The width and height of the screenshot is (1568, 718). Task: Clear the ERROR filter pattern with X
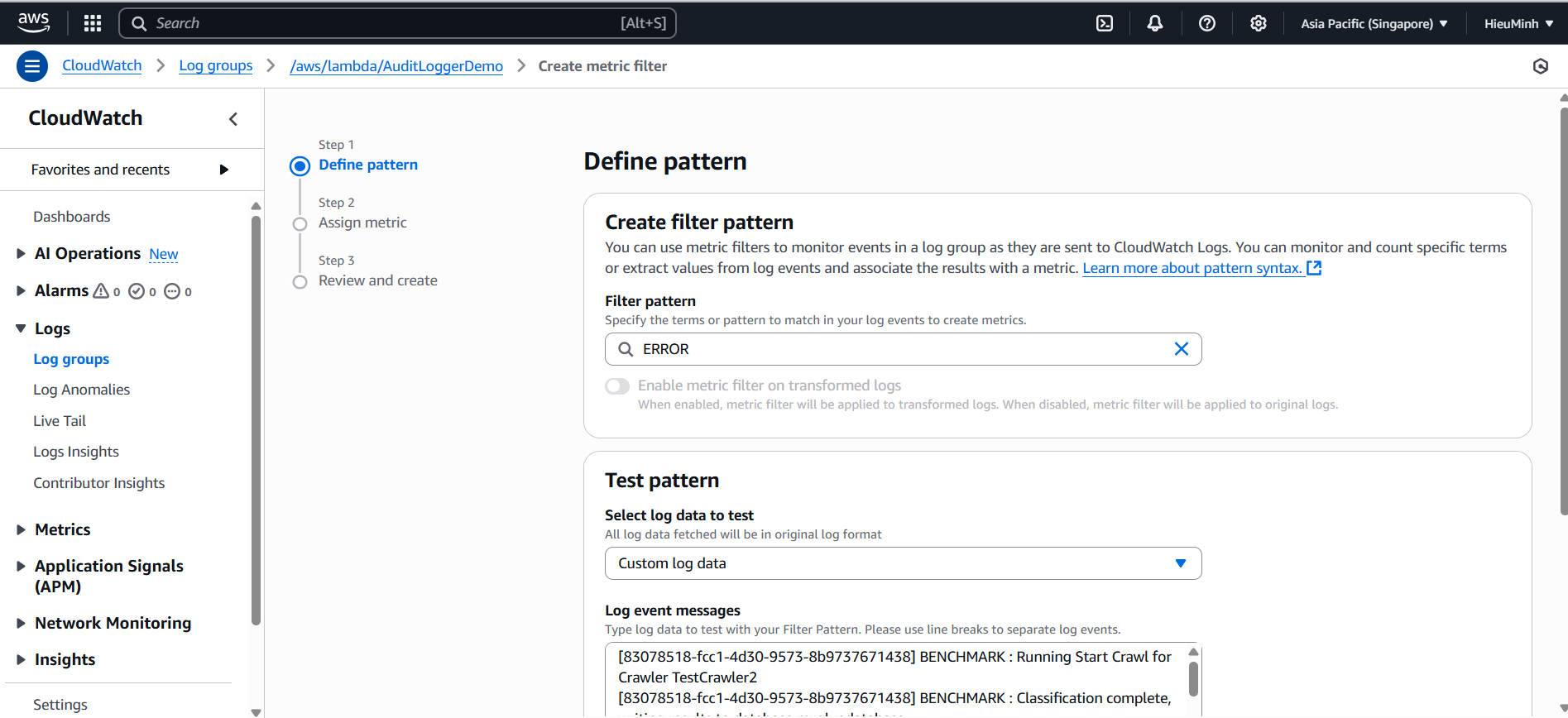1182,349
